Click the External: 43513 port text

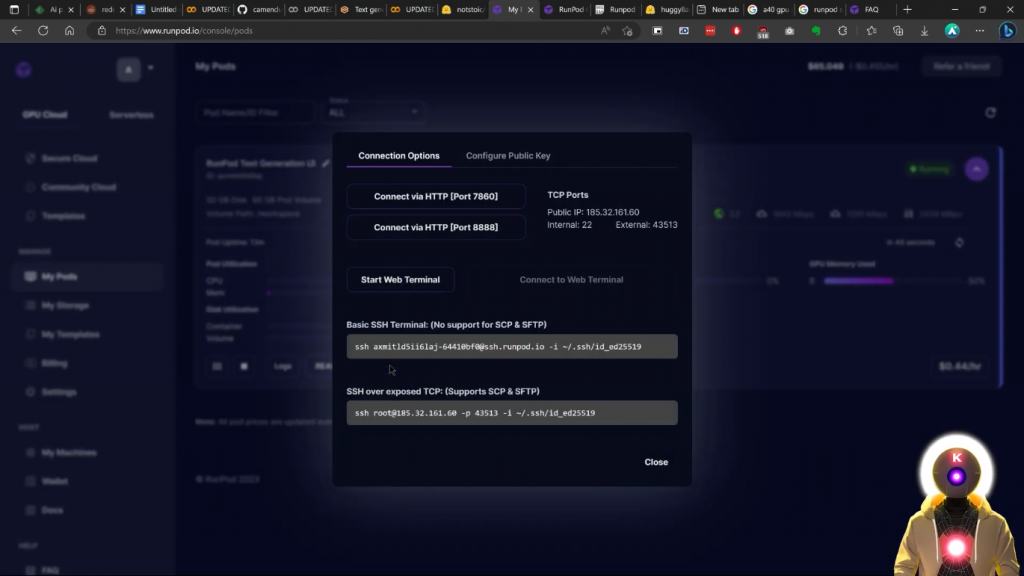646,225
